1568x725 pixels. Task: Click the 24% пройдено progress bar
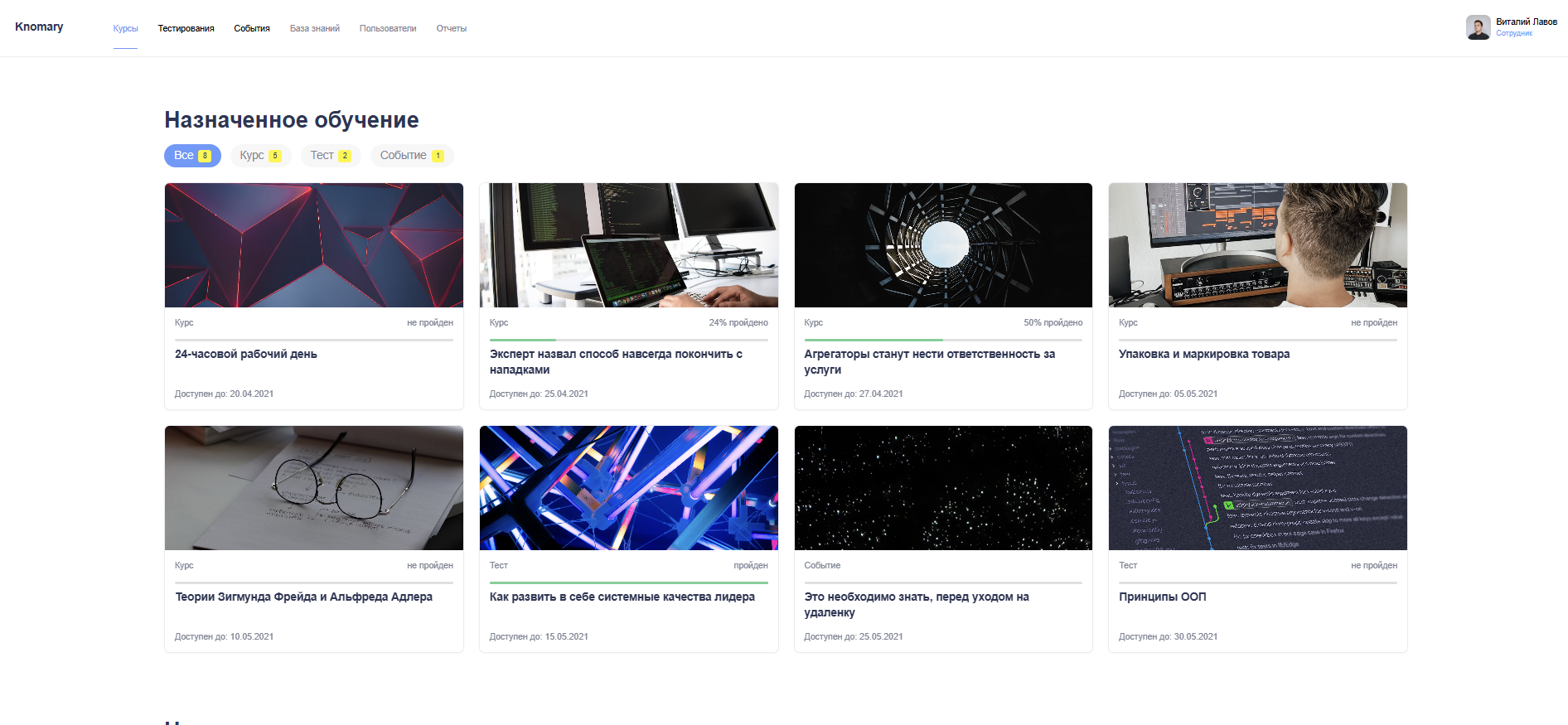pos(629,340)
